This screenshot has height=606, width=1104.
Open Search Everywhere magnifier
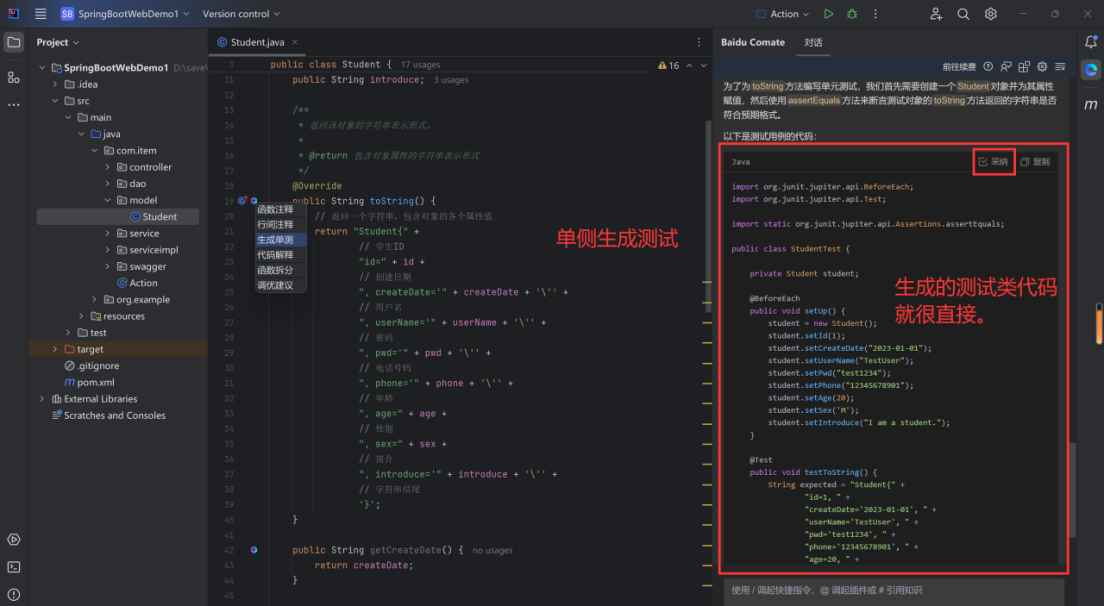tap(963, 13)
